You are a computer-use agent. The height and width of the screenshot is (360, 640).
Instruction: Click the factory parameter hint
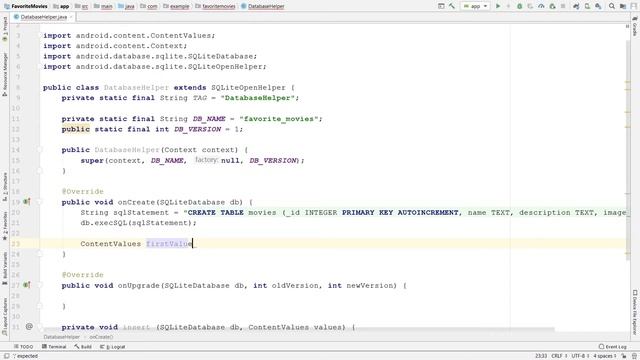[206, 160]
